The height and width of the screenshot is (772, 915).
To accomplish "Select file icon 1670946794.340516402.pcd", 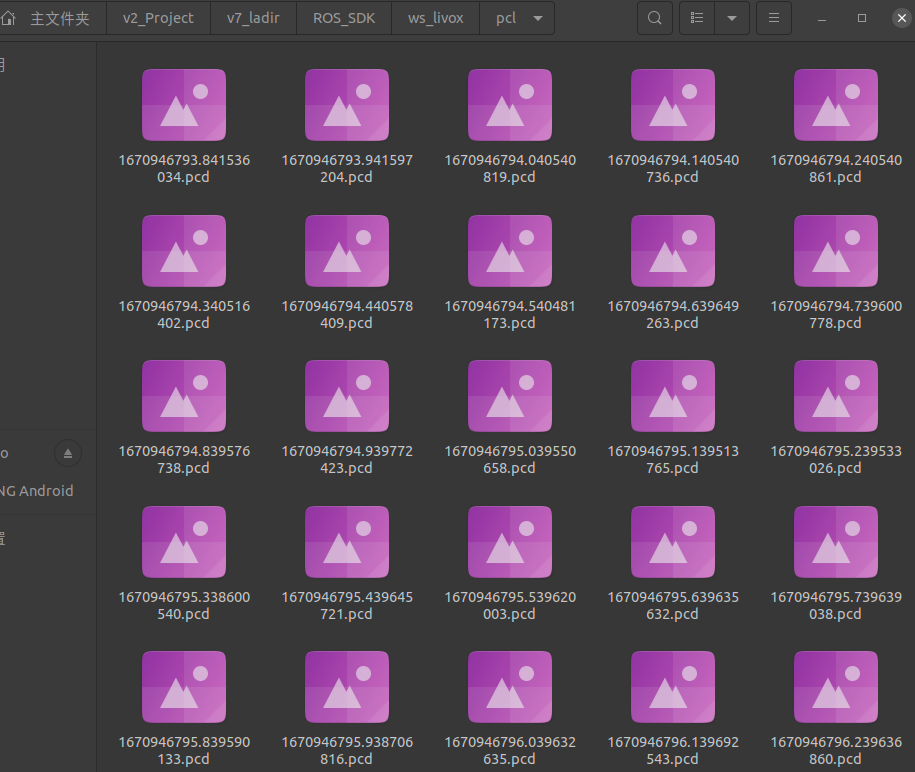I will click(184, 251).
